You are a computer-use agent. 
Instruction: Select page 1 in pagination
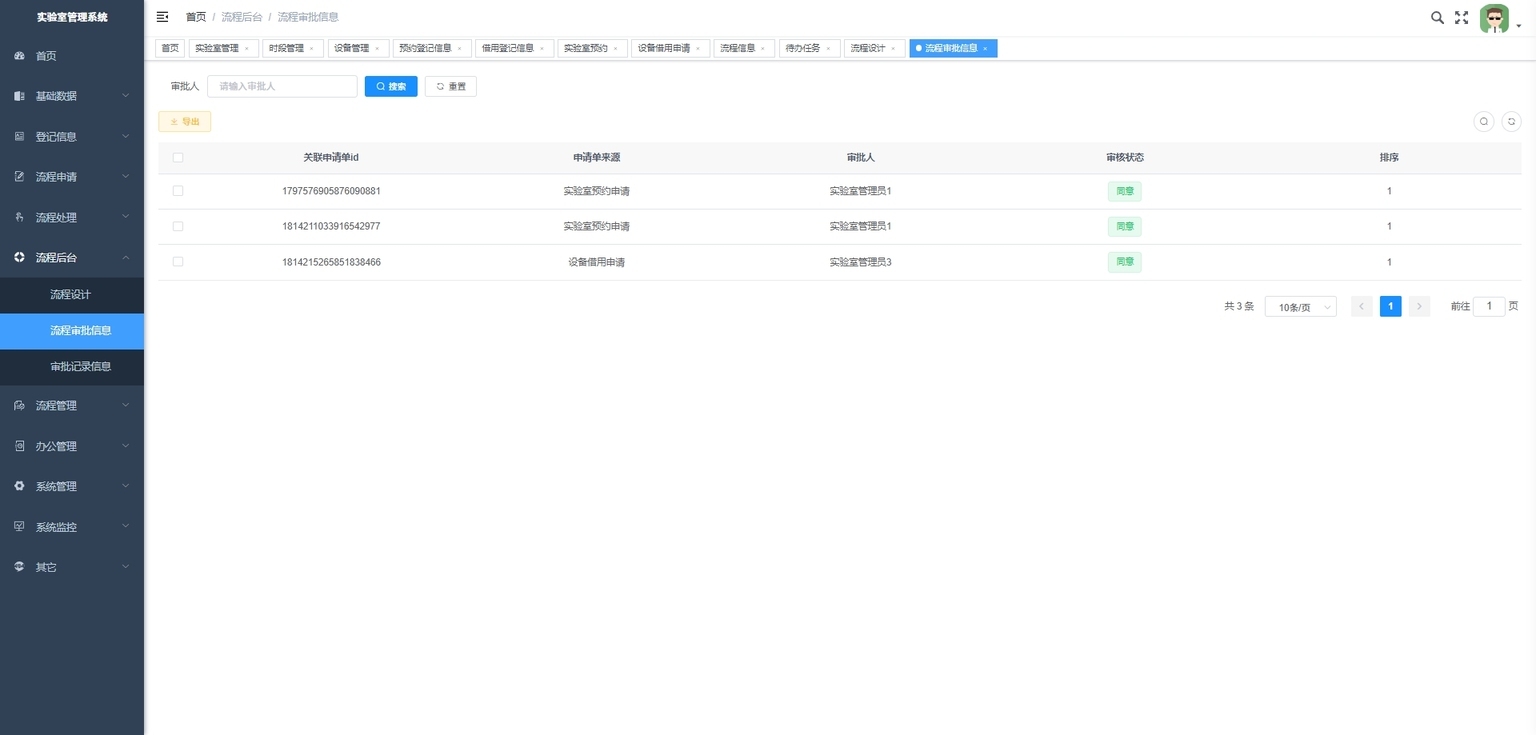pyautogui.click(x=1390, y=307)
